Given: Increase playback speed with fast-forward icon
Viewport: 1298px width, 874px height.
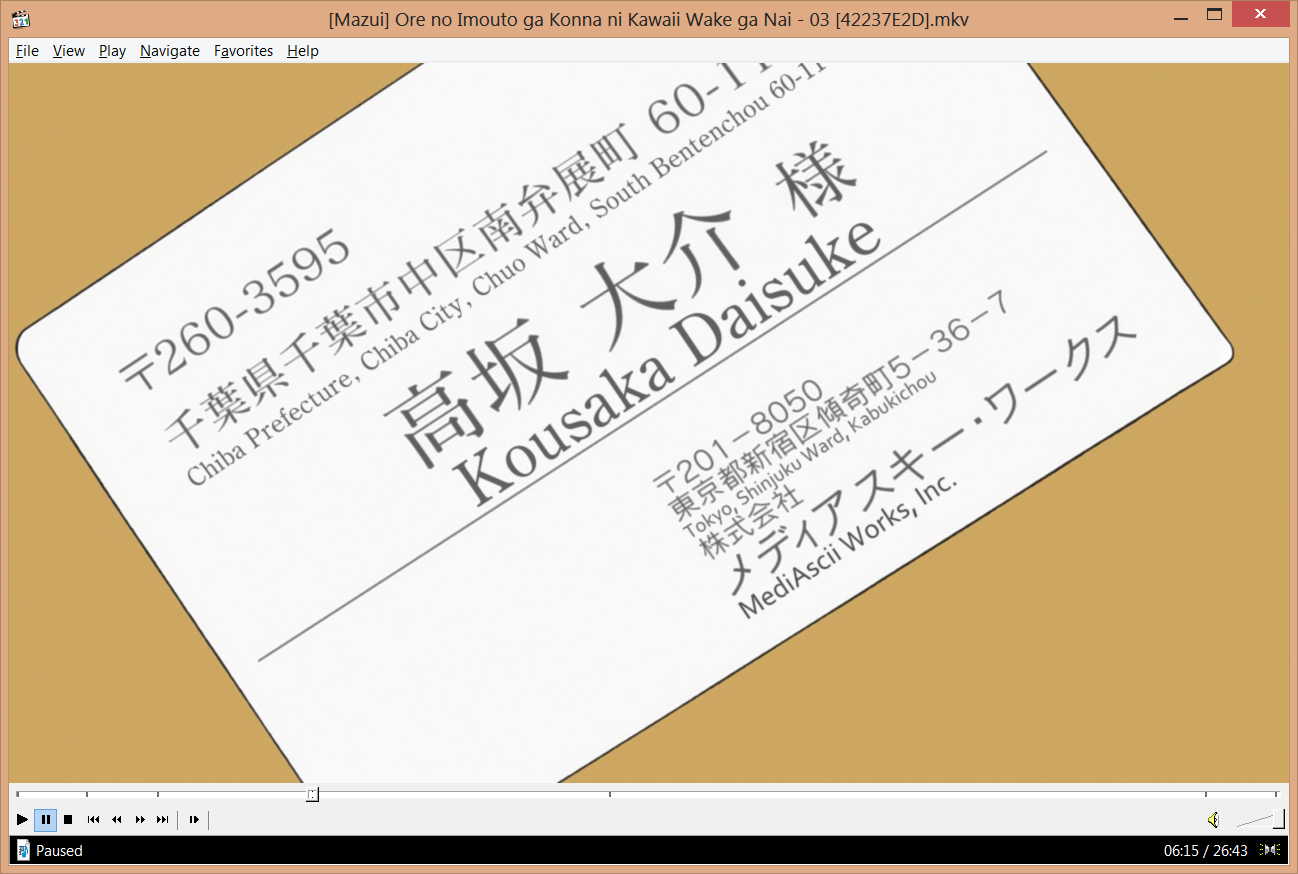Looking at the screenshot, I should (140, 820).
